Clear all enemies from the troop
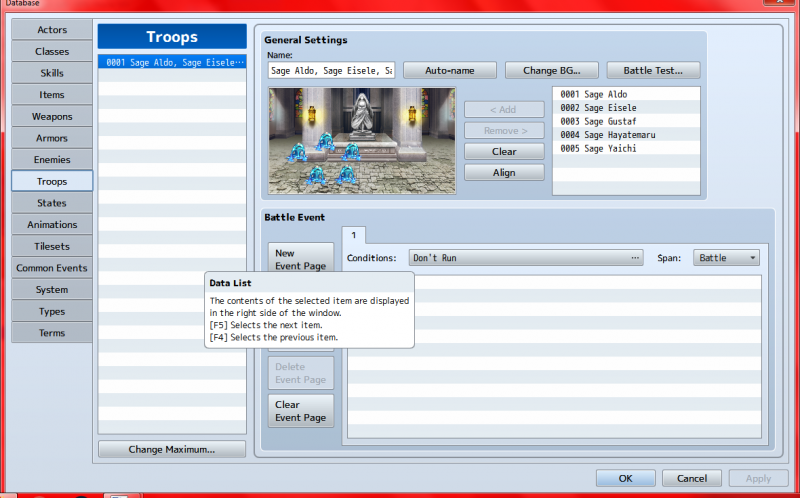This screenshot has width=800, height=498. pyautogui.click(x=504, y=152)
